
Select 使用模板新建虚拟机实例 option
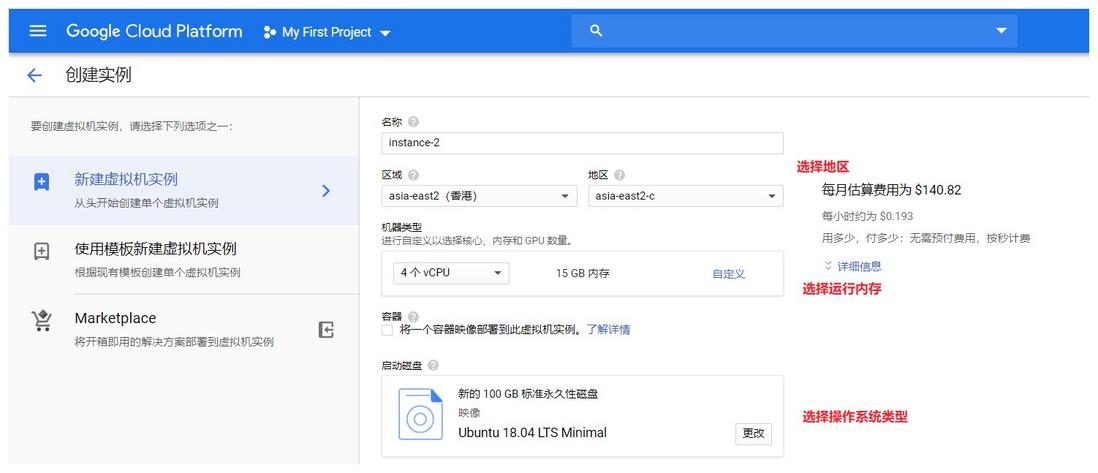183,259
